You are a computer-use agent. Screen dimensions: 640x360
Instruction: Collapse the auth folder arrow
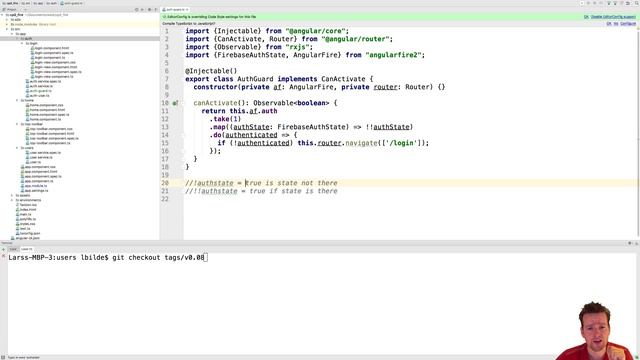17,38
